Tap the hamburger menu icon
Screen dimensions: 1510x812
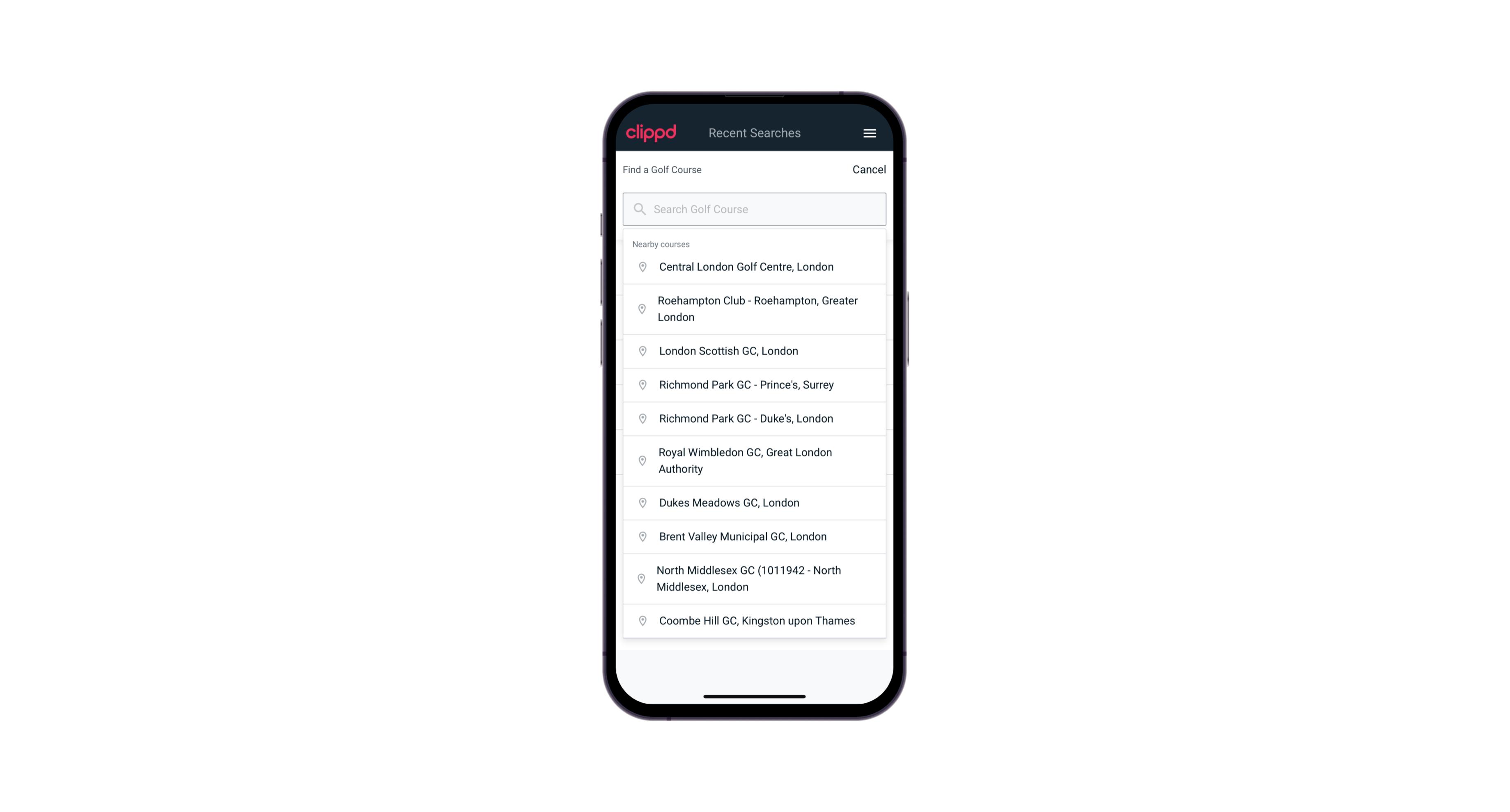click(x=869, y=133)
